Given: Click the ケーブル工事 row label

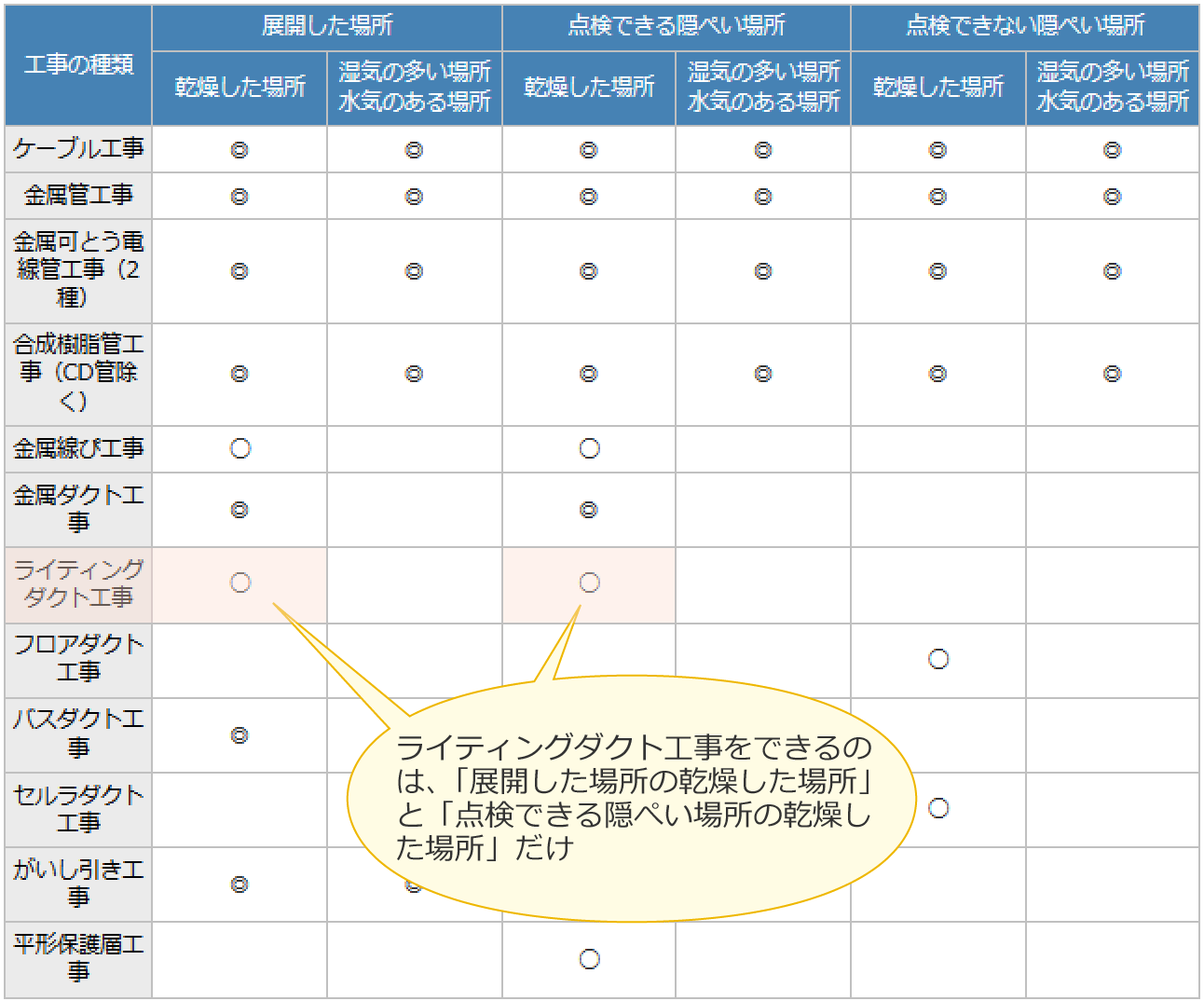Looking at the screenshot, I should pyautogui.click(x=78, y=149).
